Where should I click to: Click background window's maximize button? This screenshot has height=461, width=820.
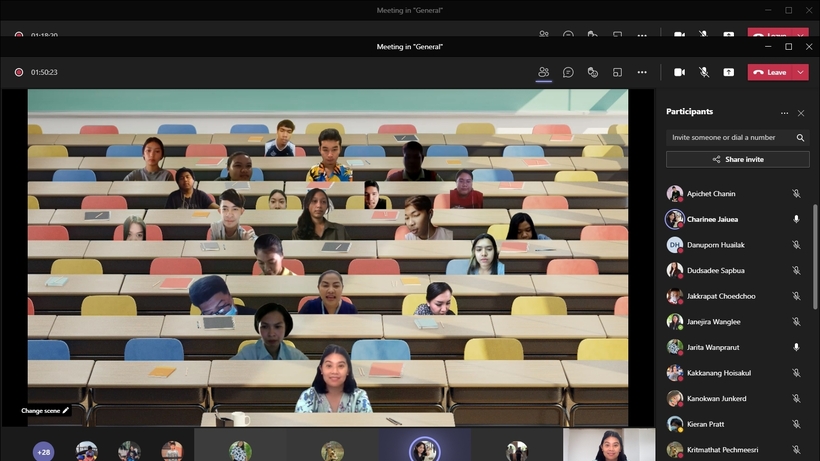pos(789,10)
